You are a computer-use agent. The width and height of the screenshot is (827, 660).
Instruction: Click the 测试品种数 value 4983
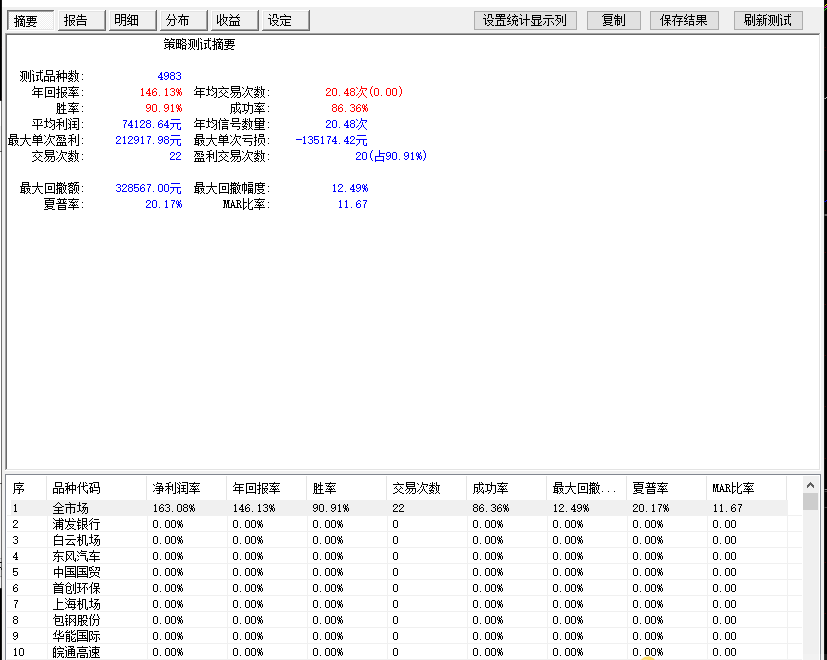169,76
